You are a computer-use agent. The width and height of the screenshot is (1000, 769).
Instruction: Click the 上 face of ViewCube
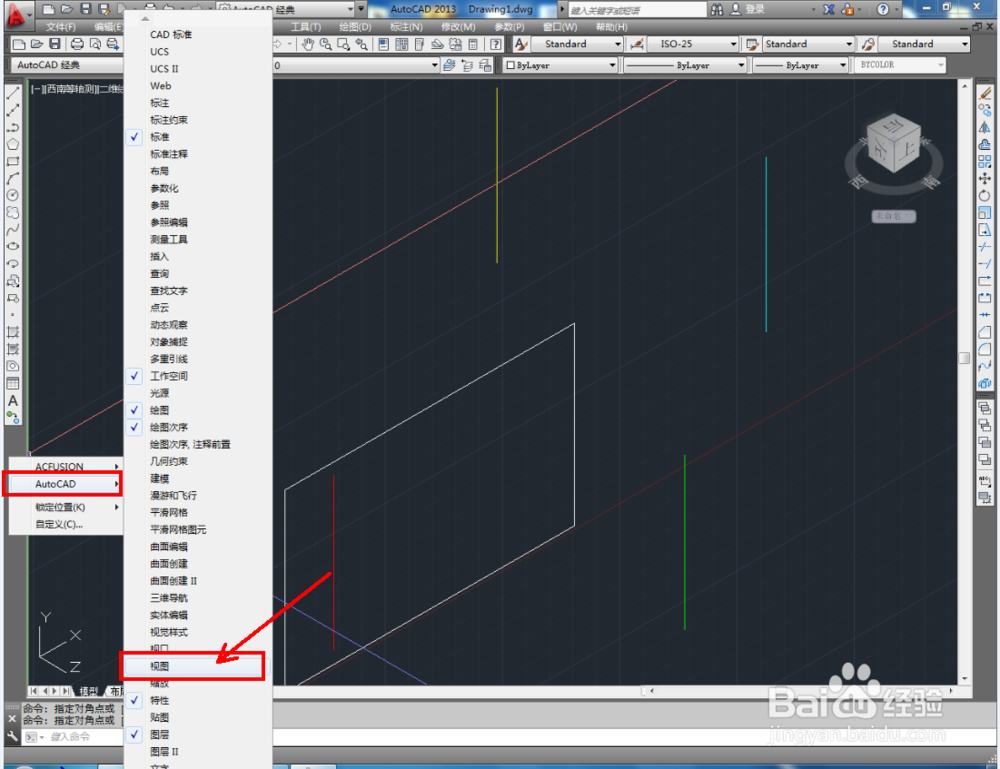click(x=908, y=147)
